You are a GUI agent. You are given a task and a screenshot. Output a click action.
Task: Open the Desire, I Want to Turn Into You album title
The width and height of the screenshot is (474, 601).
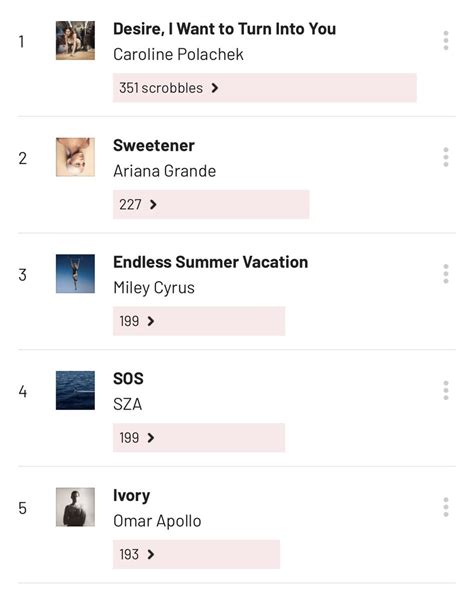[225, 29]
